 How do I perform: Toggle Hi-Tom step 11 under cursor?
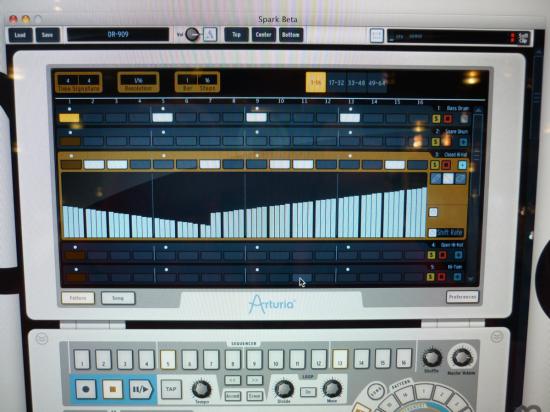pyautogui.click(x=302, y=278)
